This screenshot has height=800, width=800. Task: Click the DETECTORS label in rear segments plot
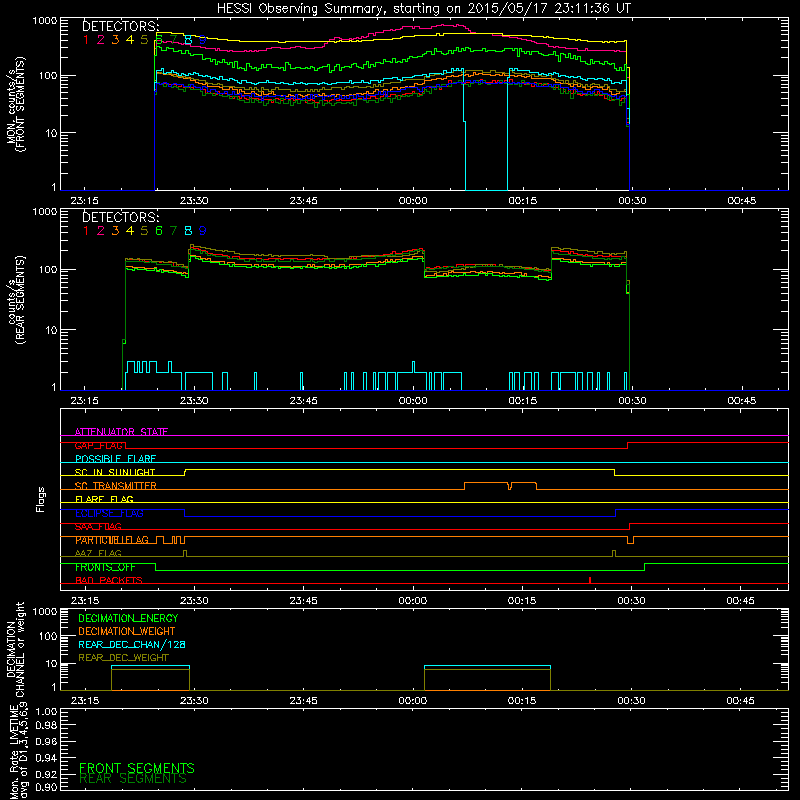pos(120,217)
